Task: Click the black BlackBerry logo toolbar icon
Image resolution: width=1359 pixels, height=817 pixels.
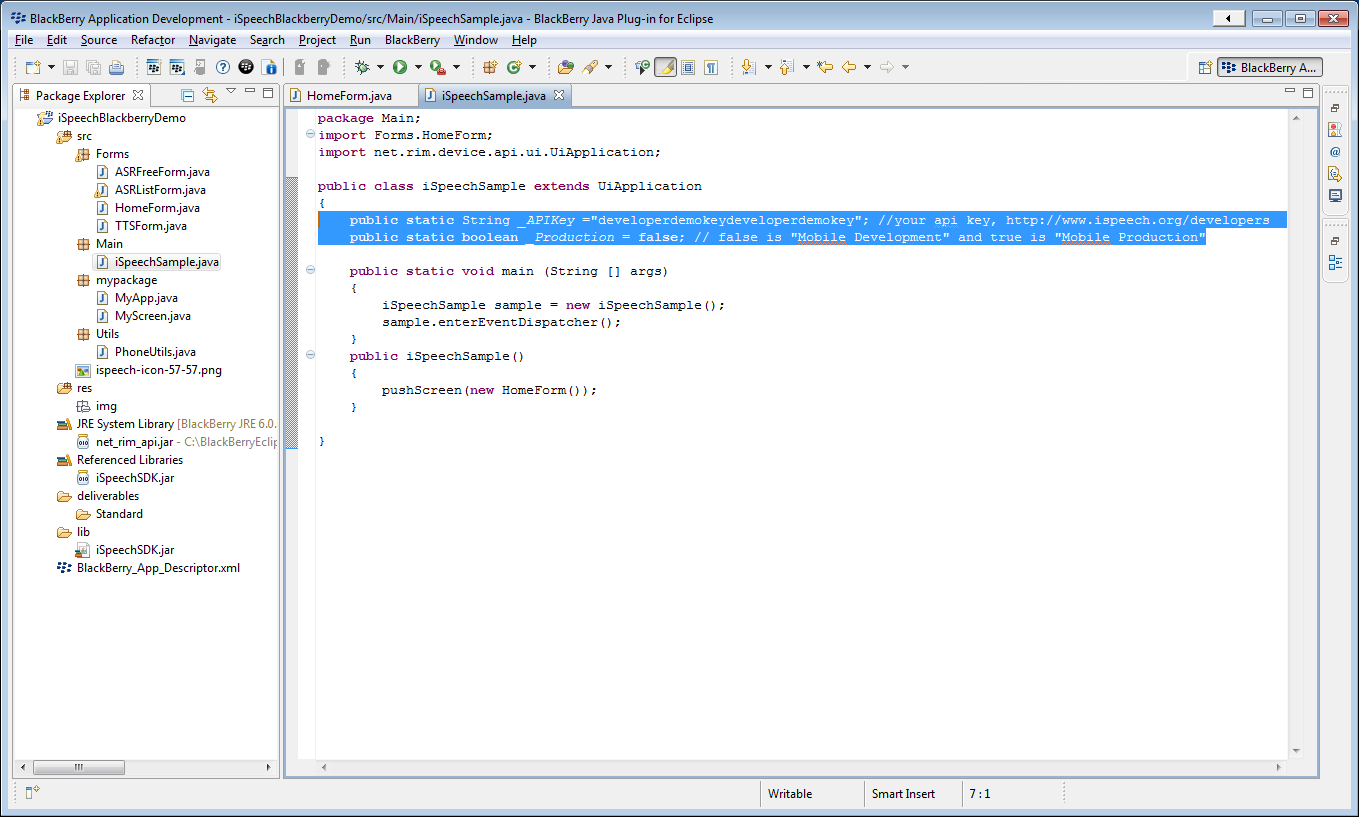Action: (246, 67)
